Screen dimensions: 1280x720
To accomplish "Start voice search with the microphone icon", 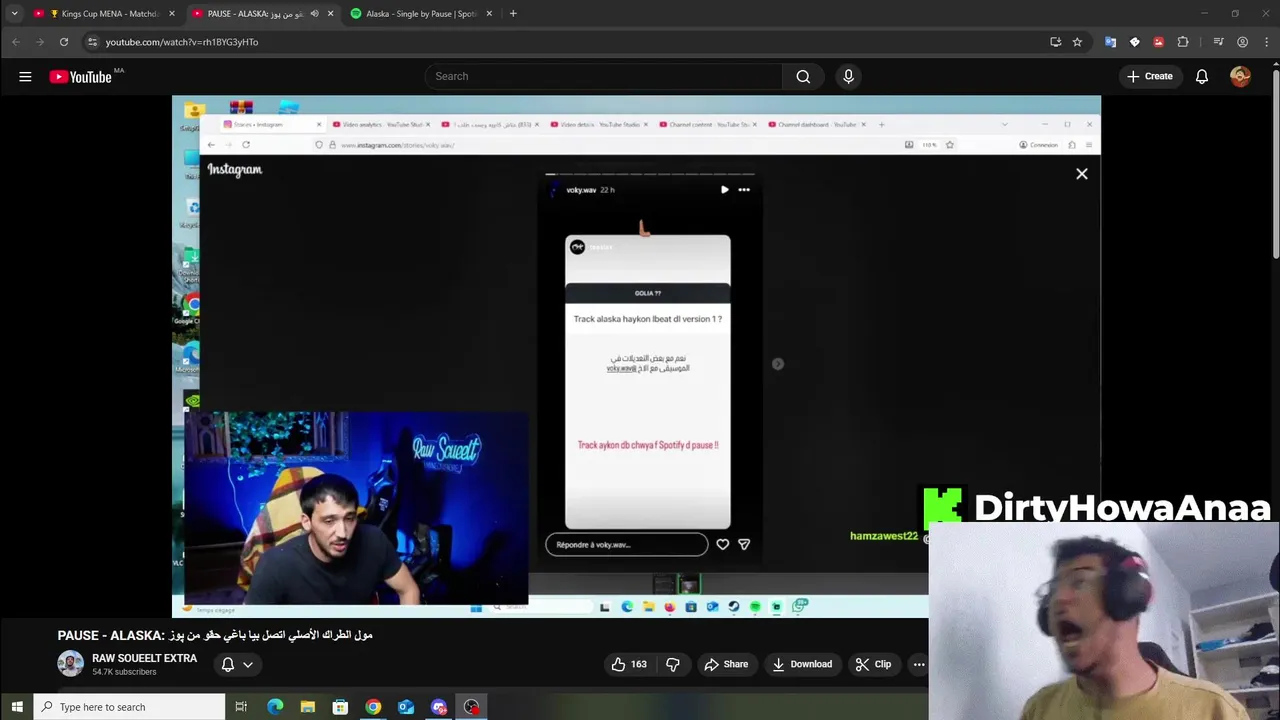I will tap(848, 76).
